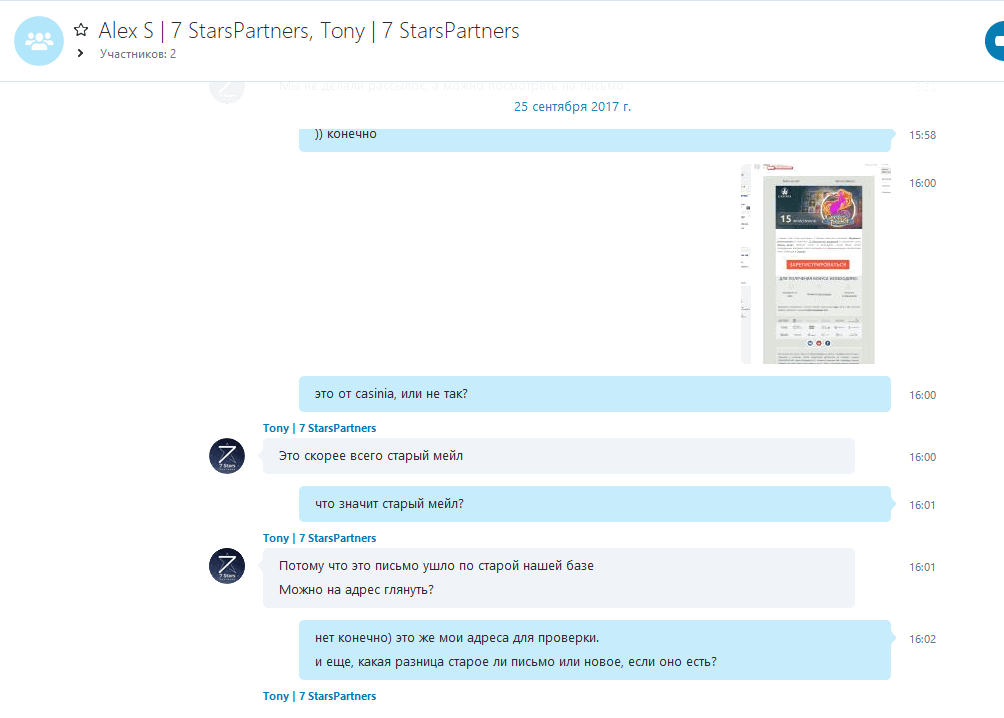The height and width of the screenshot is (718, 1004).
Task: Toggle the favorite star next to Alex S
Action: pos(81,30)
